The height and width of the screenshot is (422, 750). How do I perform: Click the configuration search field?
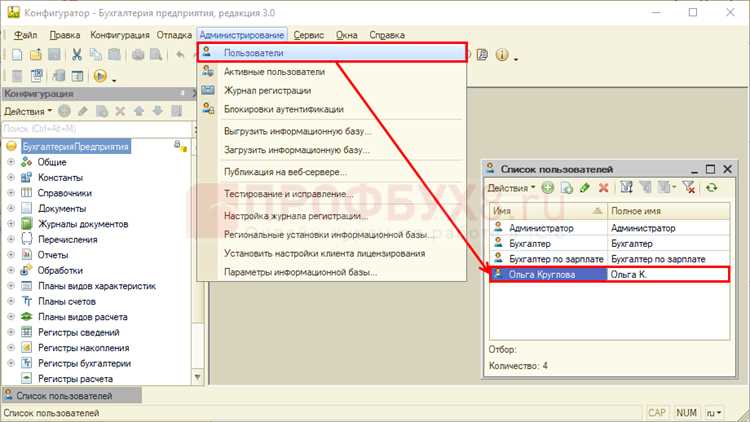(x=97, y=129)
